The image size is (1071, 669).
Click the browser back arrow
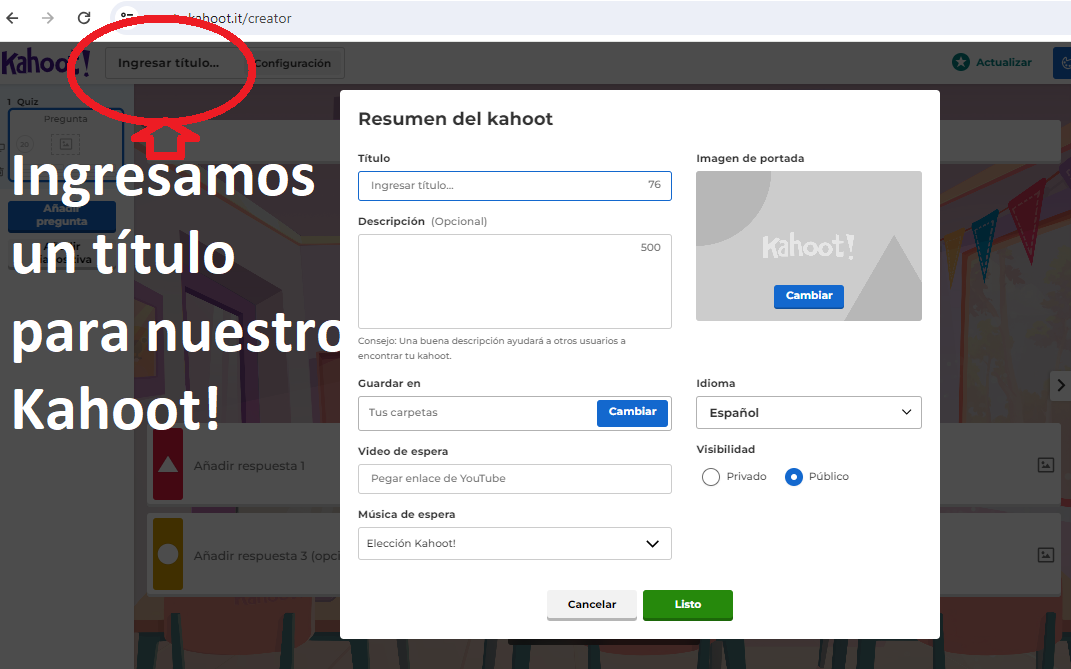click(12, 18)
